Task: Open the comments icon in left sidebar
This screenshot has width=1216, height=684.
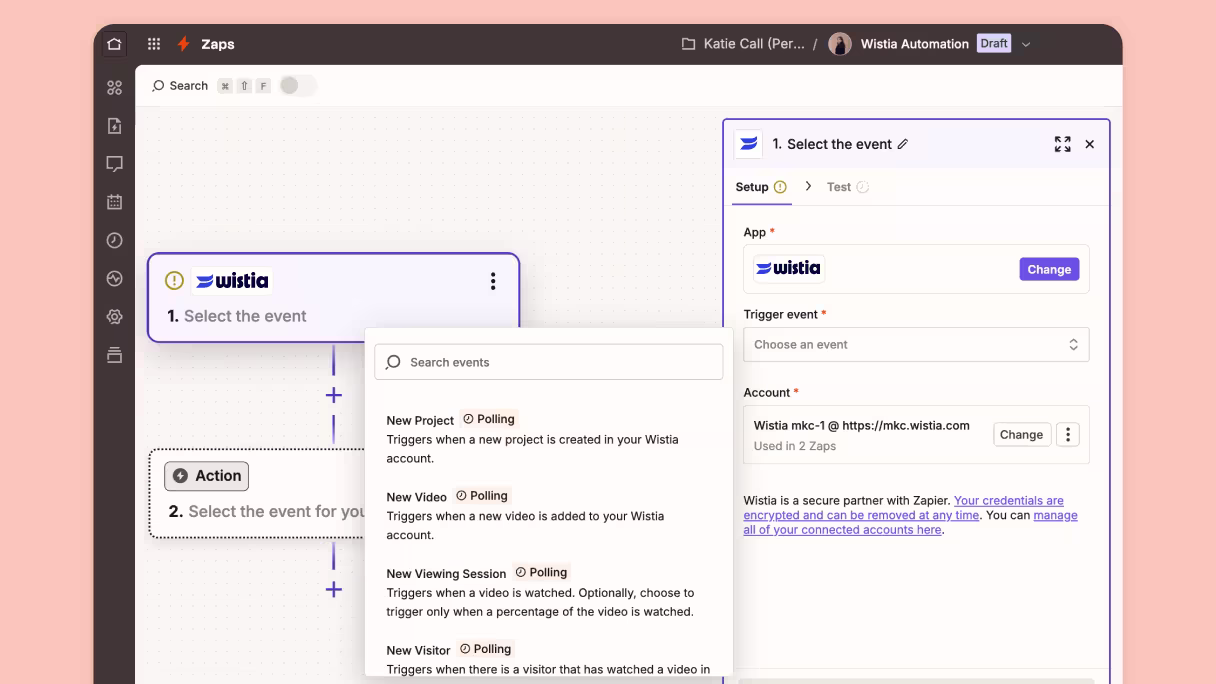Action: coord(114,164)
